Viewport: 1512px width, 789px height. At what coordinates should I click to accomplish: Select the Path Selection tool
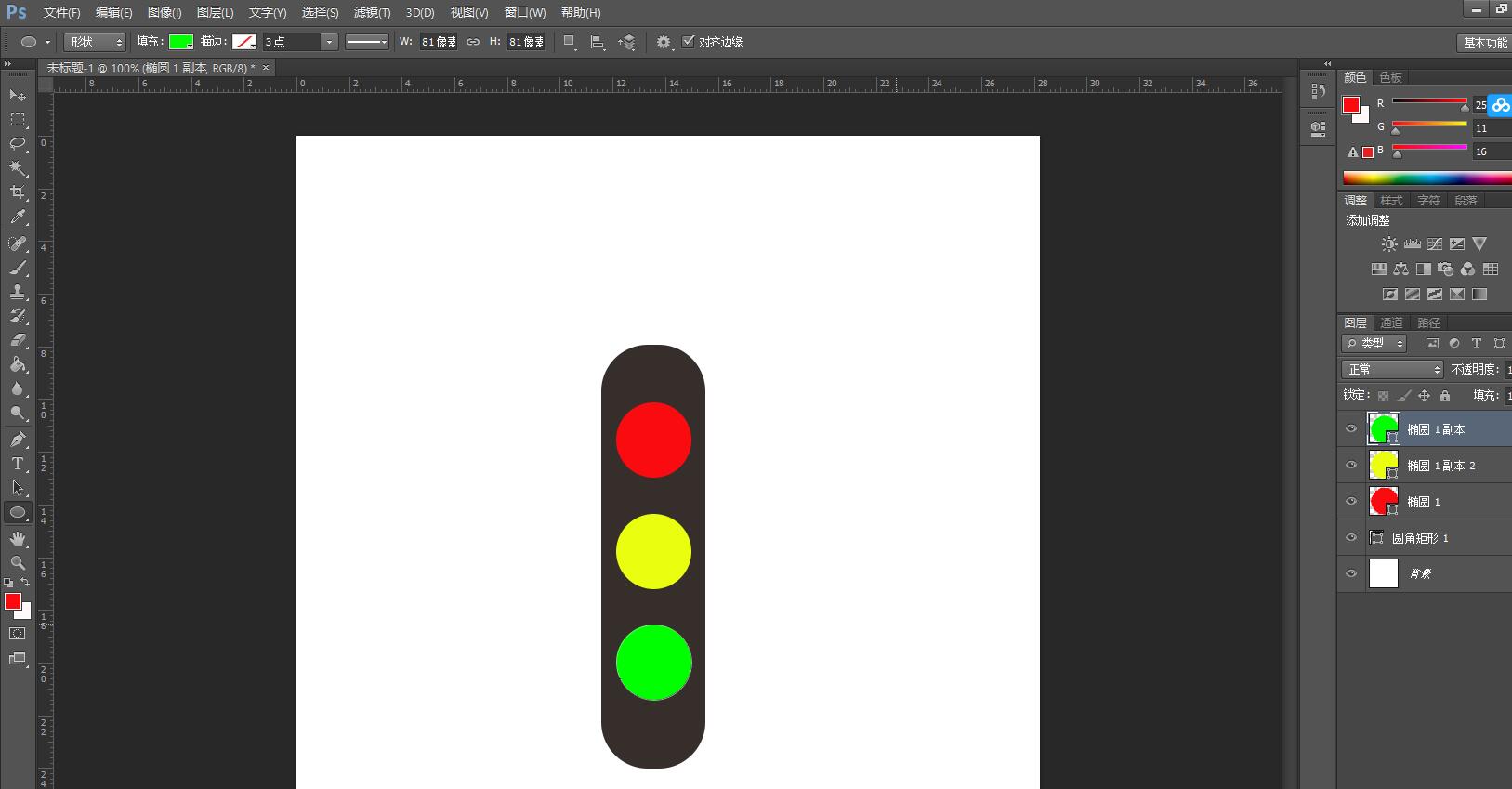point(18,488)
